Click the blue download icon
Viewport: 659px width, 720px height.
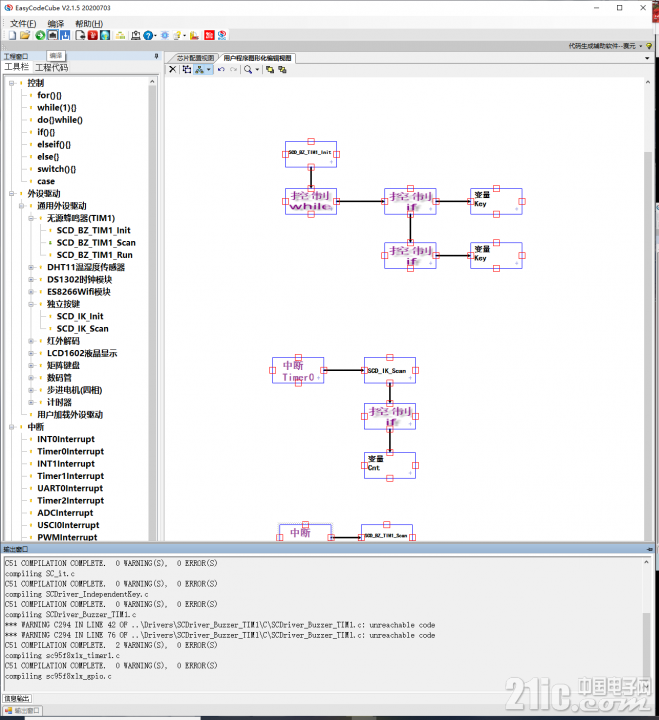[x=65, y=35]
